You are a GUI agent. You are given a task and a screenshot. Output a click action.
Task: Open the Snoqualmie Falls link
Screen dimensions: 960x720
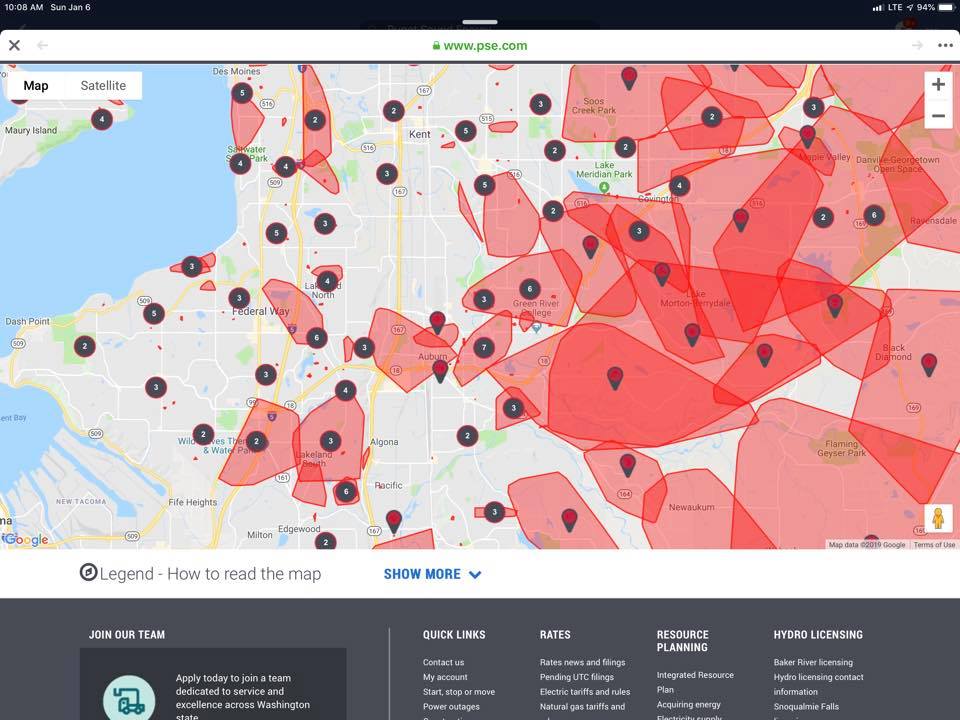pyautogui.click(x=806, y=707)
